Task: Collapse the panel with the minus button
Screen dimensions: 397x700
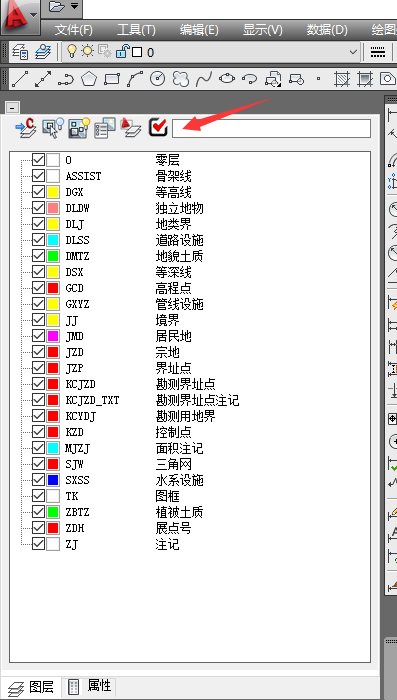Action: click(12, 108)
